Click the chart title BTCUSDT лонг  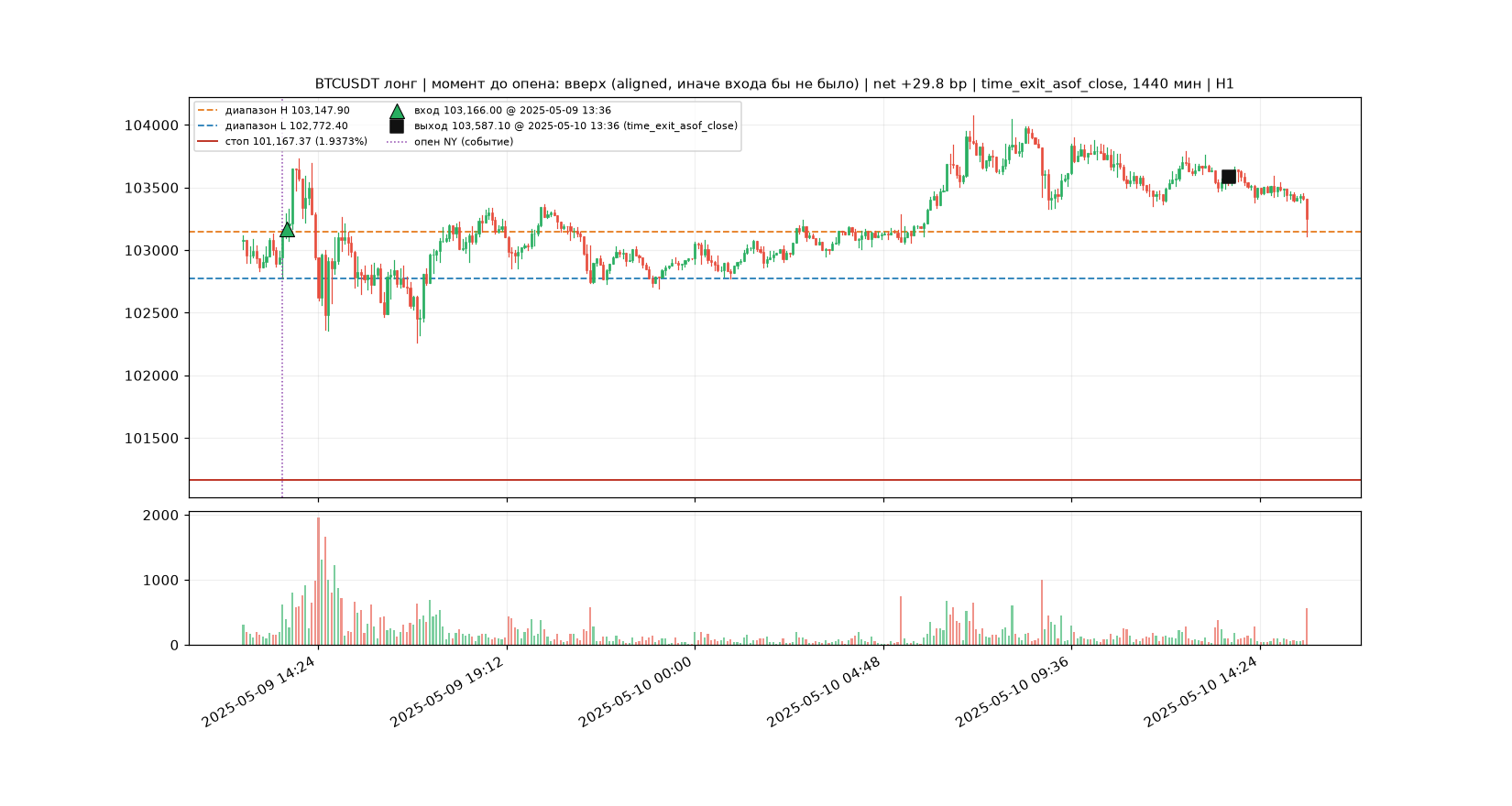click(366, 84)
